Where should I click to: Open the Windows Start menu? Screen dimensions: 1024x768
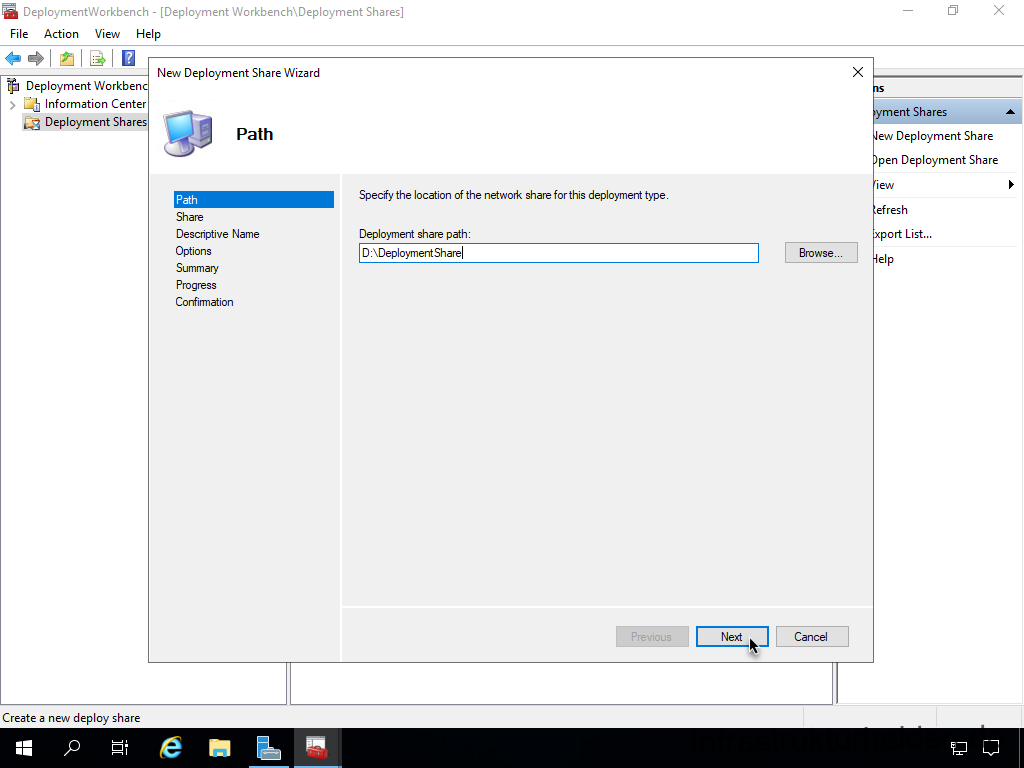point(24,748)
